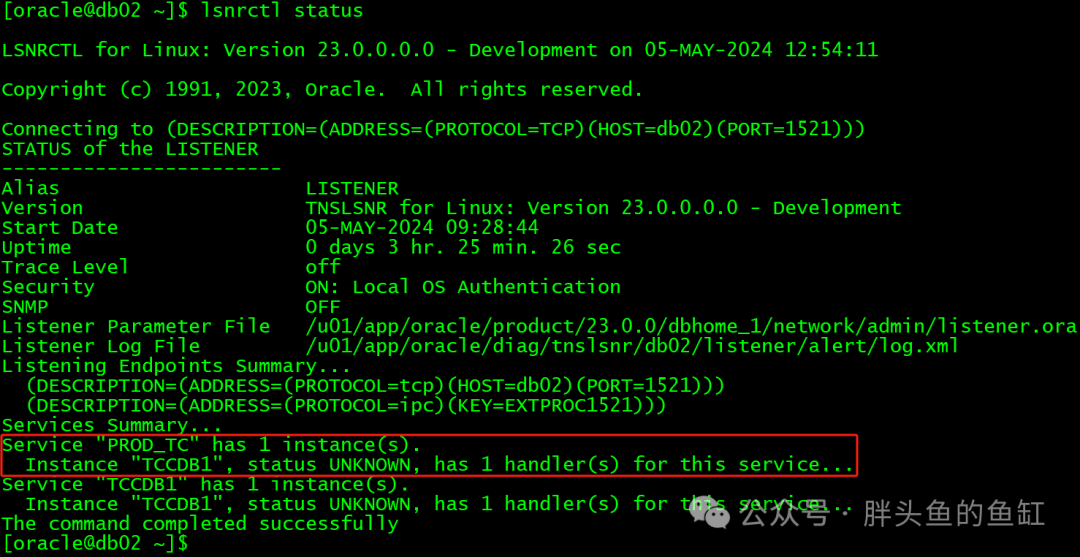The image size is (1080, 557).
Task: Click the final [oracle@db02 ~]$ prompt
Action: 95,543
